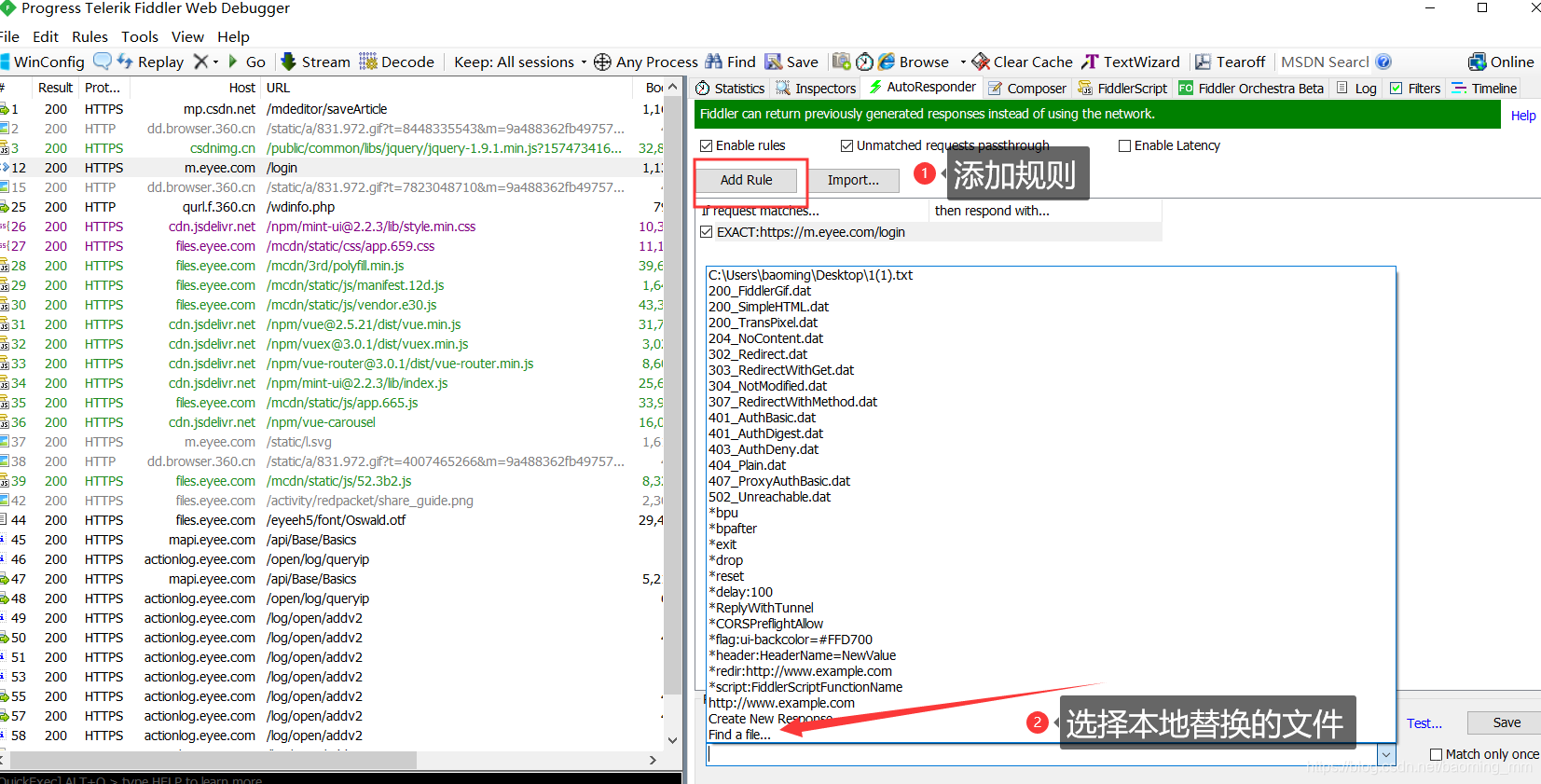
Task: Enable the Enable Latency checkbox
Action: (x=1125, y=145)
